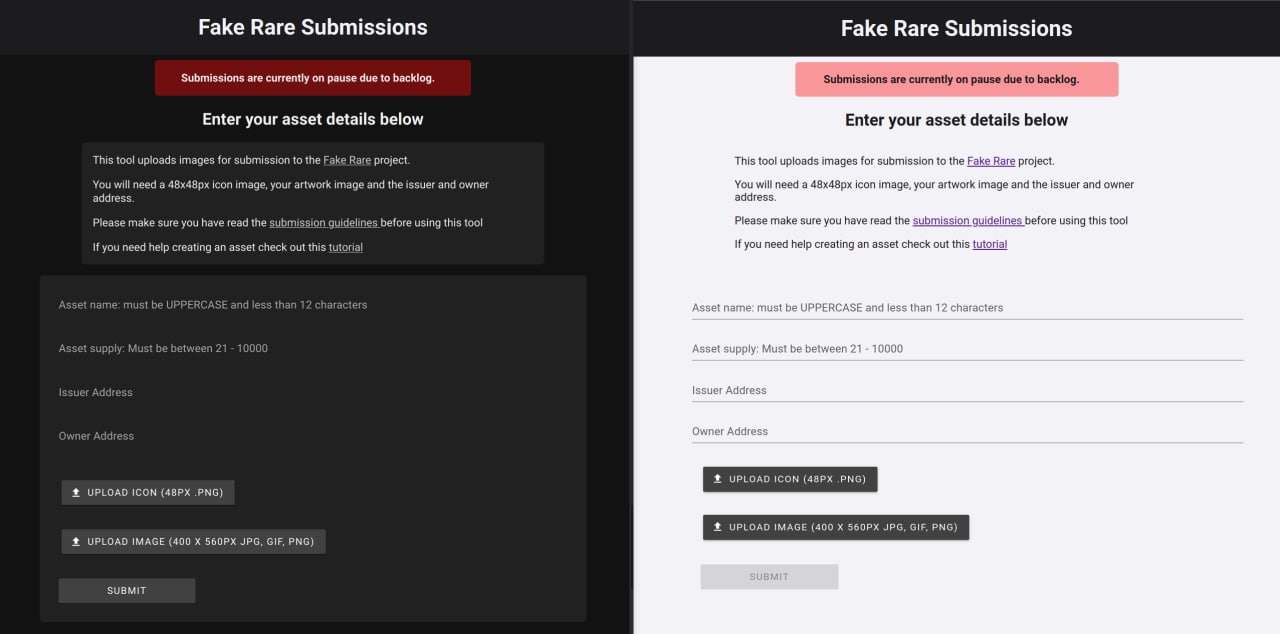The image size is (1280, 634).
Task: Click pink submissions paused banner in light panel
Action: pyautogui.click(x=956, y=79)
